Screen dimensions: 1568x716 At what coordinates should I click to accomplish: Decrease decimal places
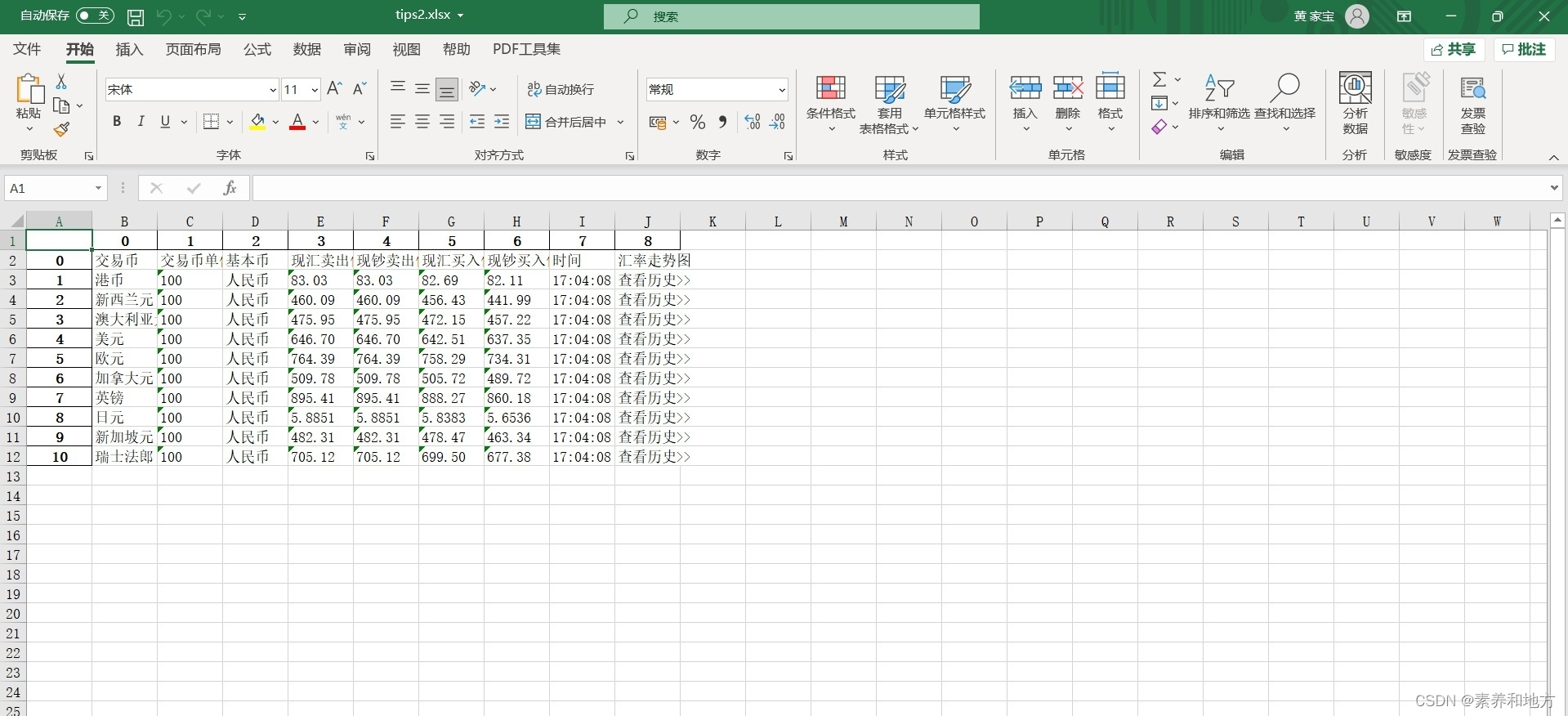[x=777, y=122]
